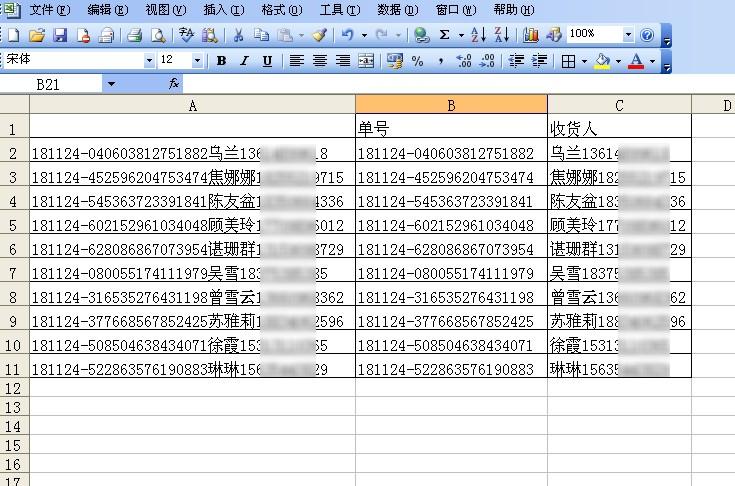Click the AutoSum sigma icon
735x486 pixels.
tap(445, 35)
